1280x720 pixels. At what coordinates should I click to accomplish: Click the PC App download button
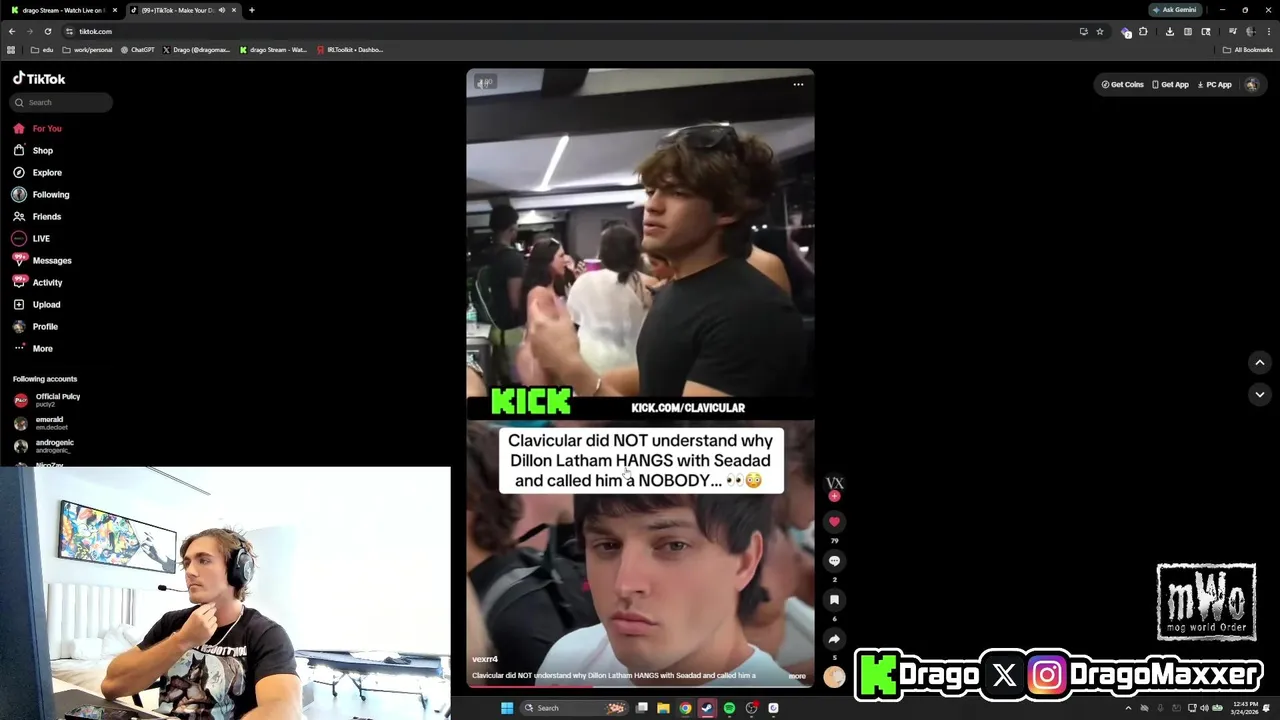[x=1214, y=84]
